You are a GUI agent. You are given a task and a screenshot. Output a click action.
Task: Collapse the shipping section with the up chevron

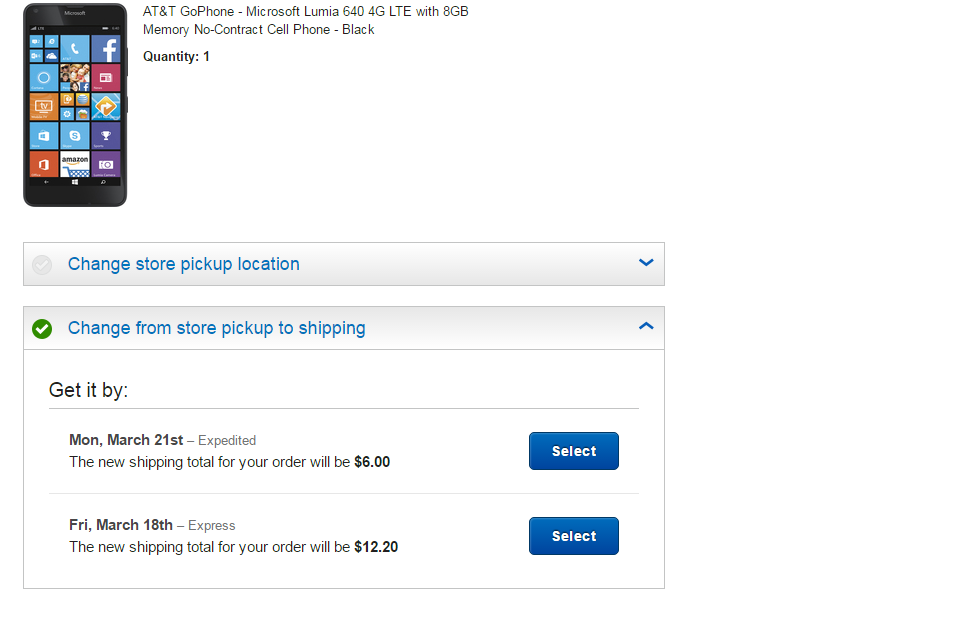coord(646,327)
